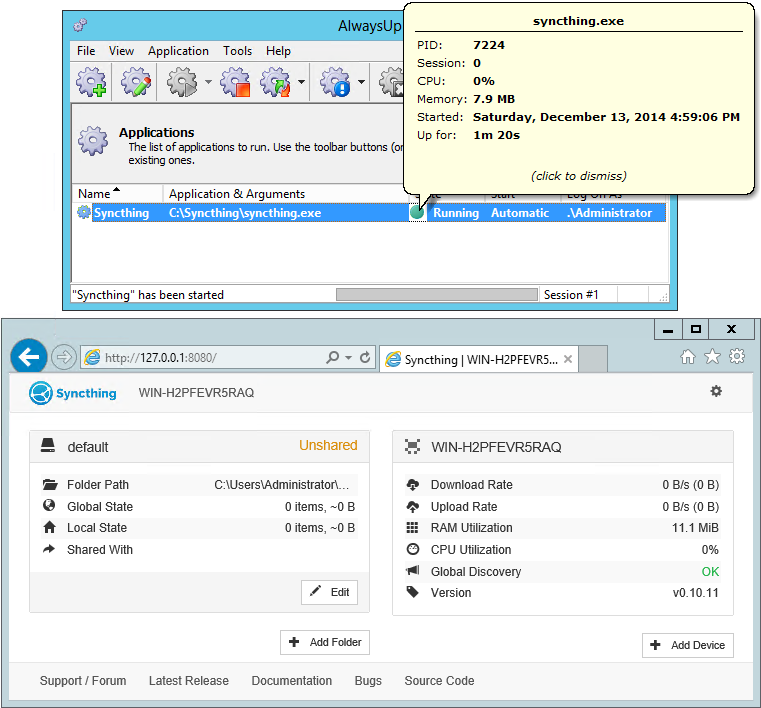Viewport: 761px width, 708px height.
Task: Click the Upload Rate cloud icon
Action: (x=413, y=507)
